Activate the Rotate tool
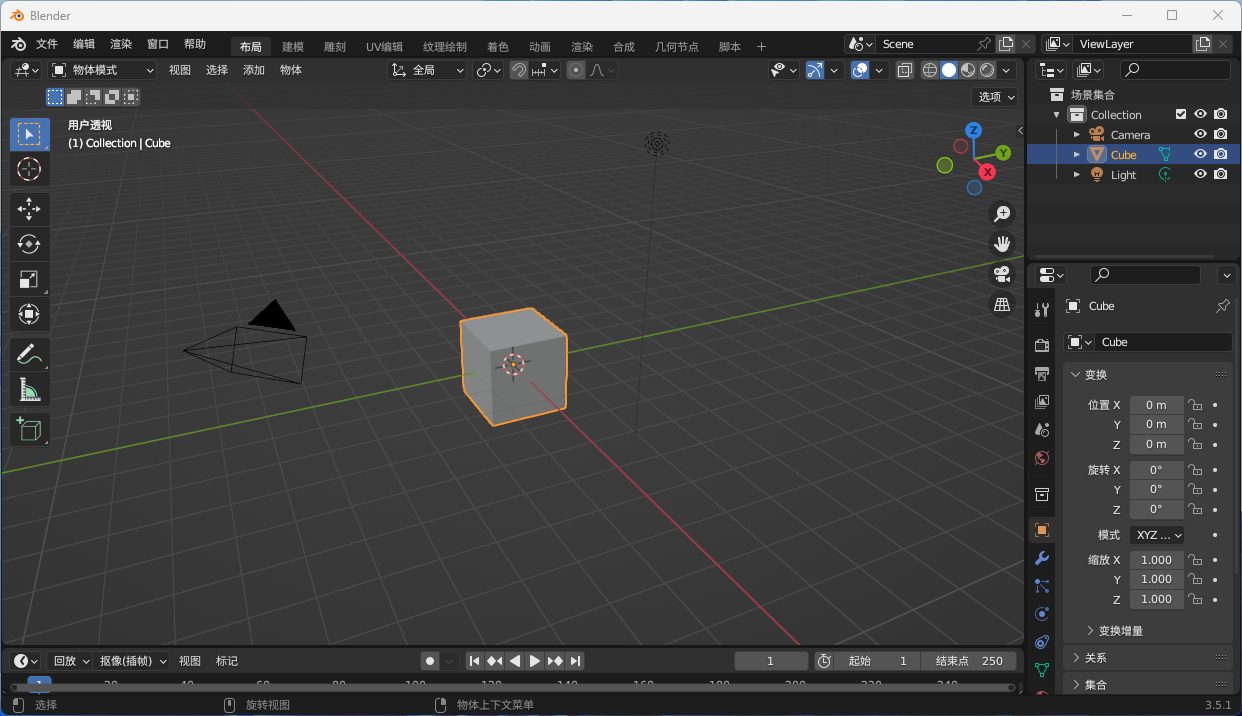 pos(29,244)
